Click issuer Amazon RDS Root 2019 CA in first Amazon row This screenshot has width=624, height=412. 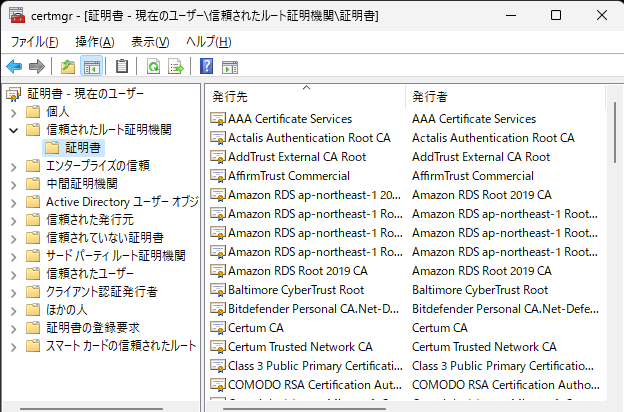[x=482, y=195]
